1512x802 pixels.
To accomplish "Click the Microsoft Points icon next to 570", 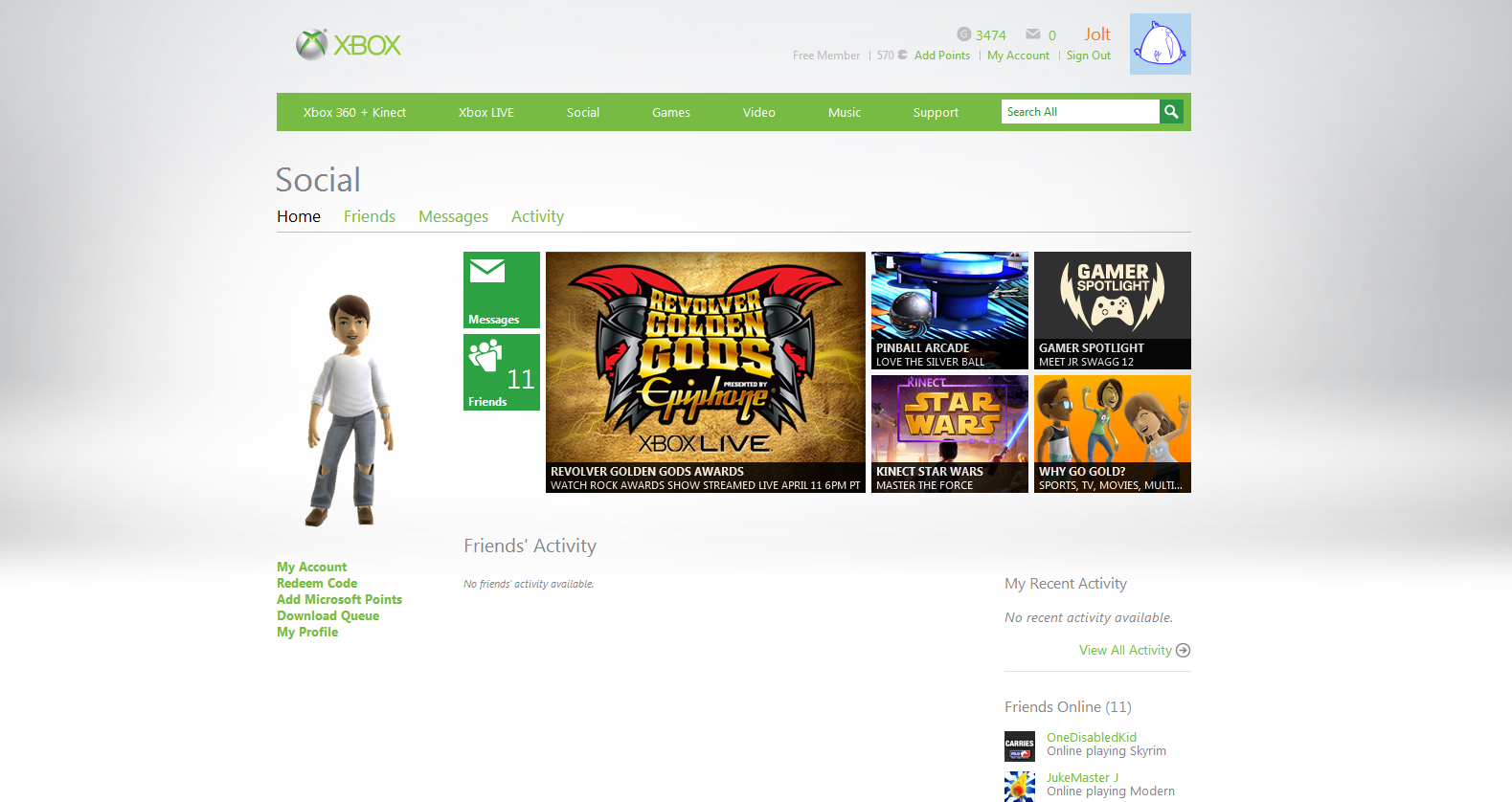I will pyautogui.click(x=902, y=55).
